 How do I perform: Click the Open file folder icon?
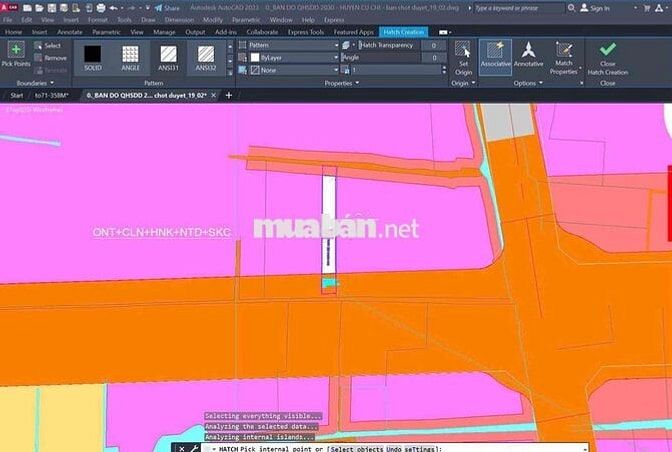pyautogui.click(x=39, y=8)
